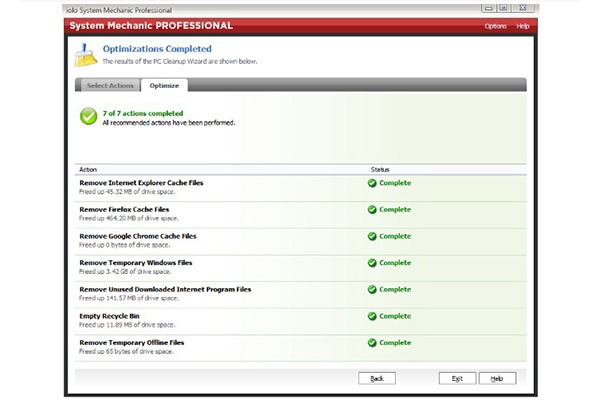Click 'Freed up 0 bytes of drive space' text
The width and height of the screenshot is (600, 400).
pyautogui.click(x=124, y=245)
